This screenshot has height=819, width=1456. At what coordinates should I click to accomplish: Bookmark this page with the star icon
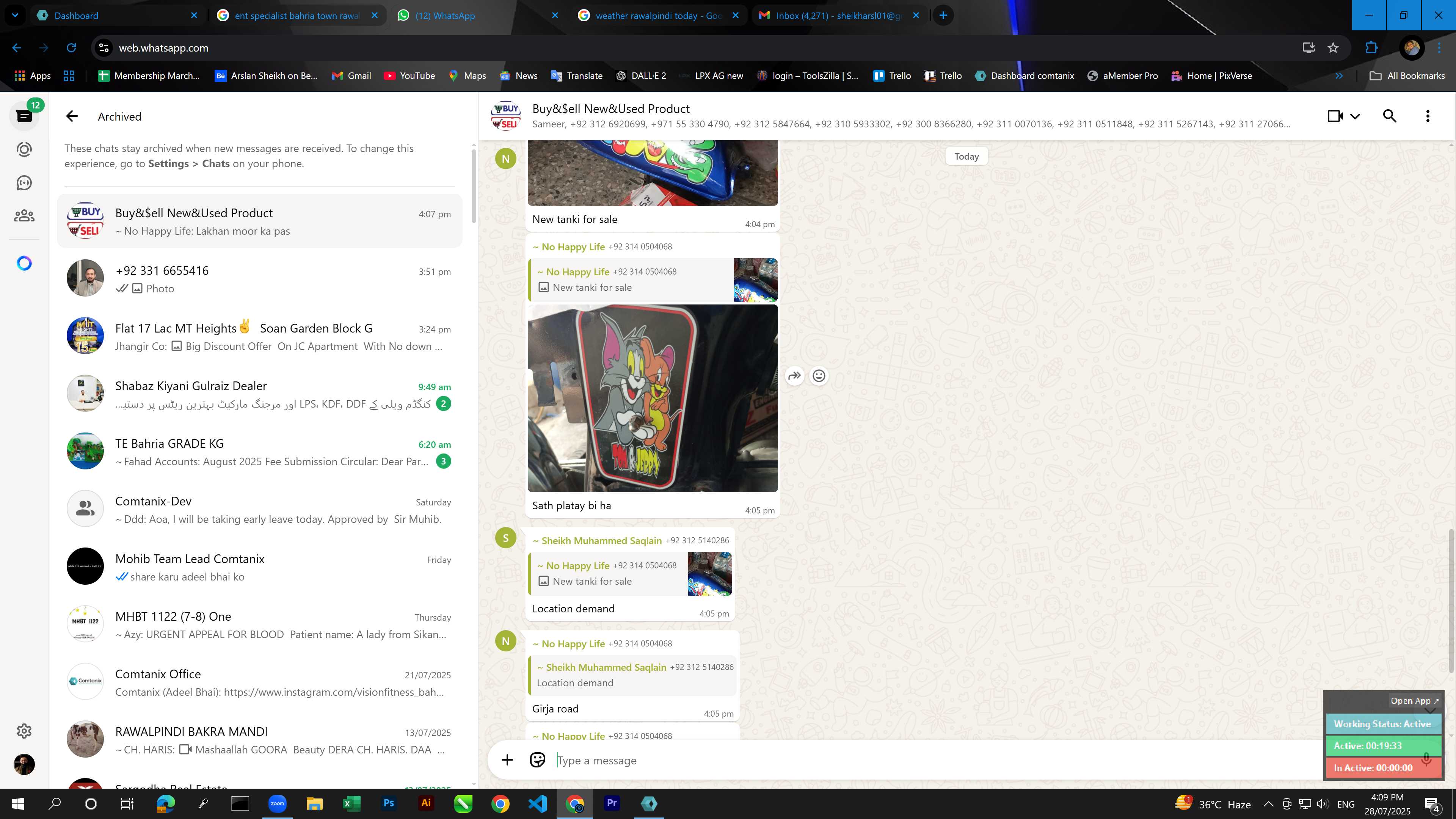point(1333,47)
